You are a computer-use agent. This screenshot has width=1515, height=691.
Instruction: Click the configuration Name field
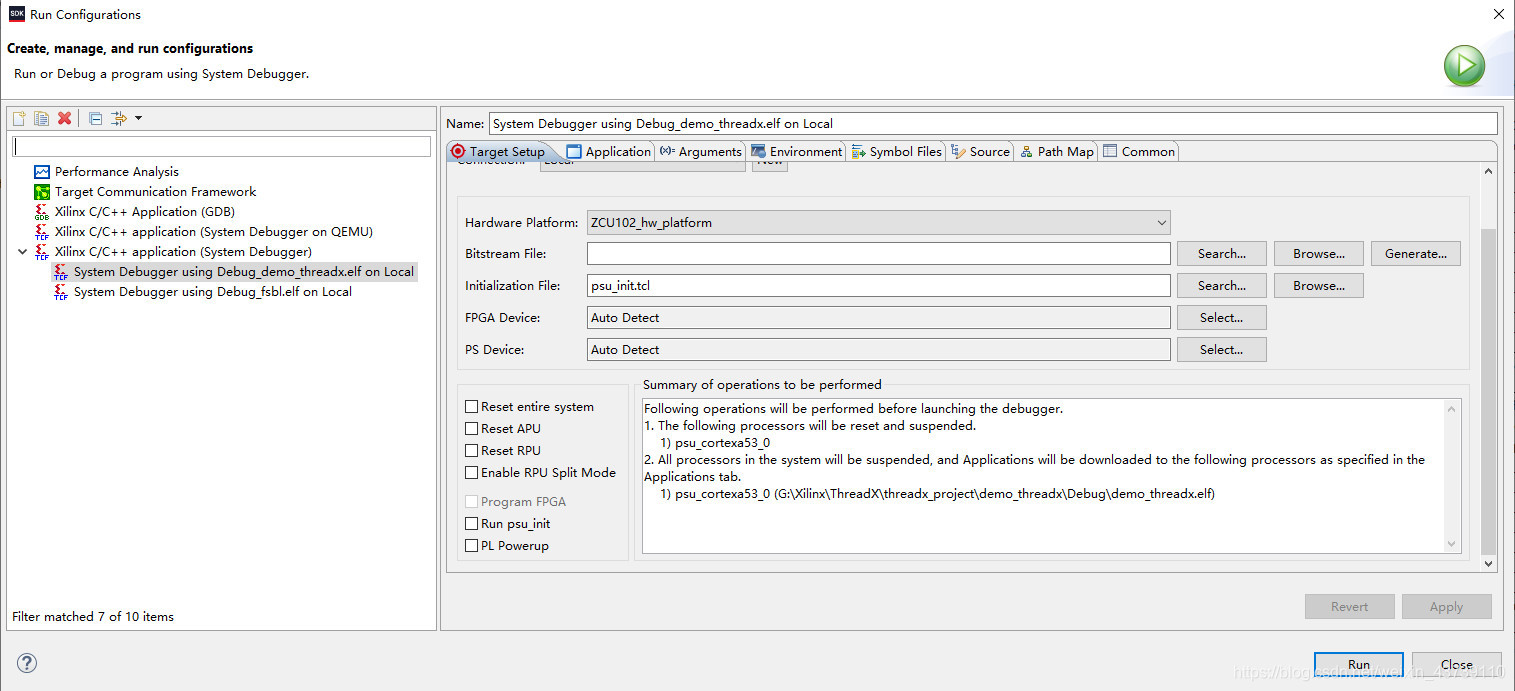pos(992,124)
